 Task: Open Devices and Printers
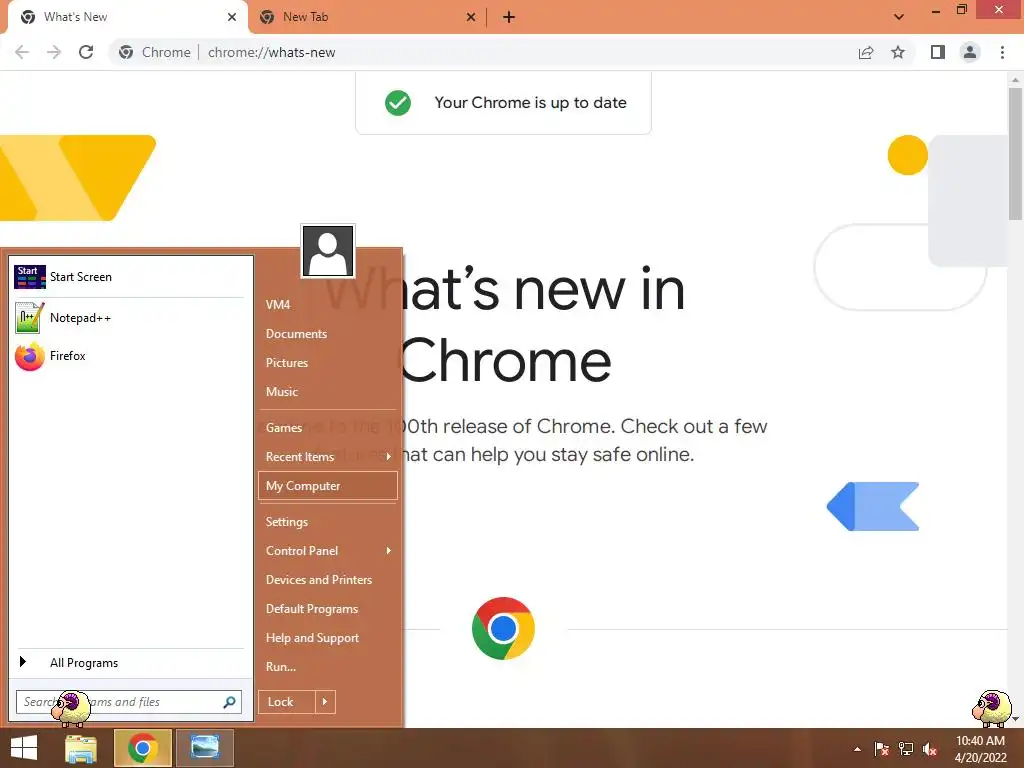pyautogui.click(x=327, y=580)
